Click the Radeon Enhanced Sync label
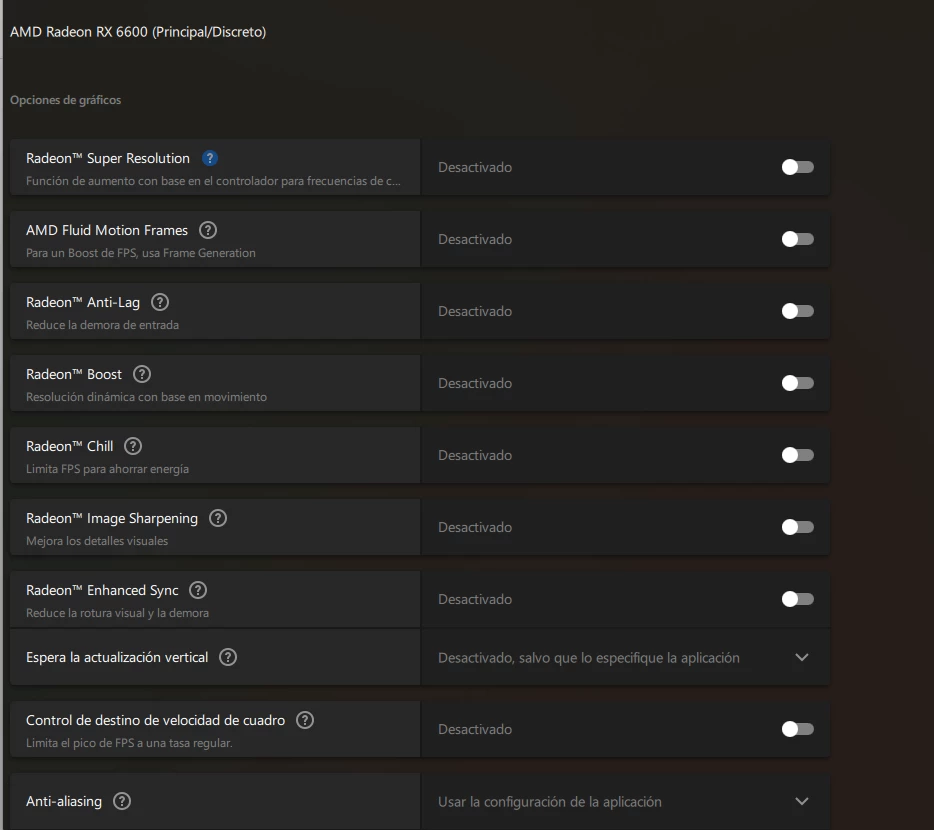The height and width of the screenshot is (830, 934). click(x=102, y=590)
